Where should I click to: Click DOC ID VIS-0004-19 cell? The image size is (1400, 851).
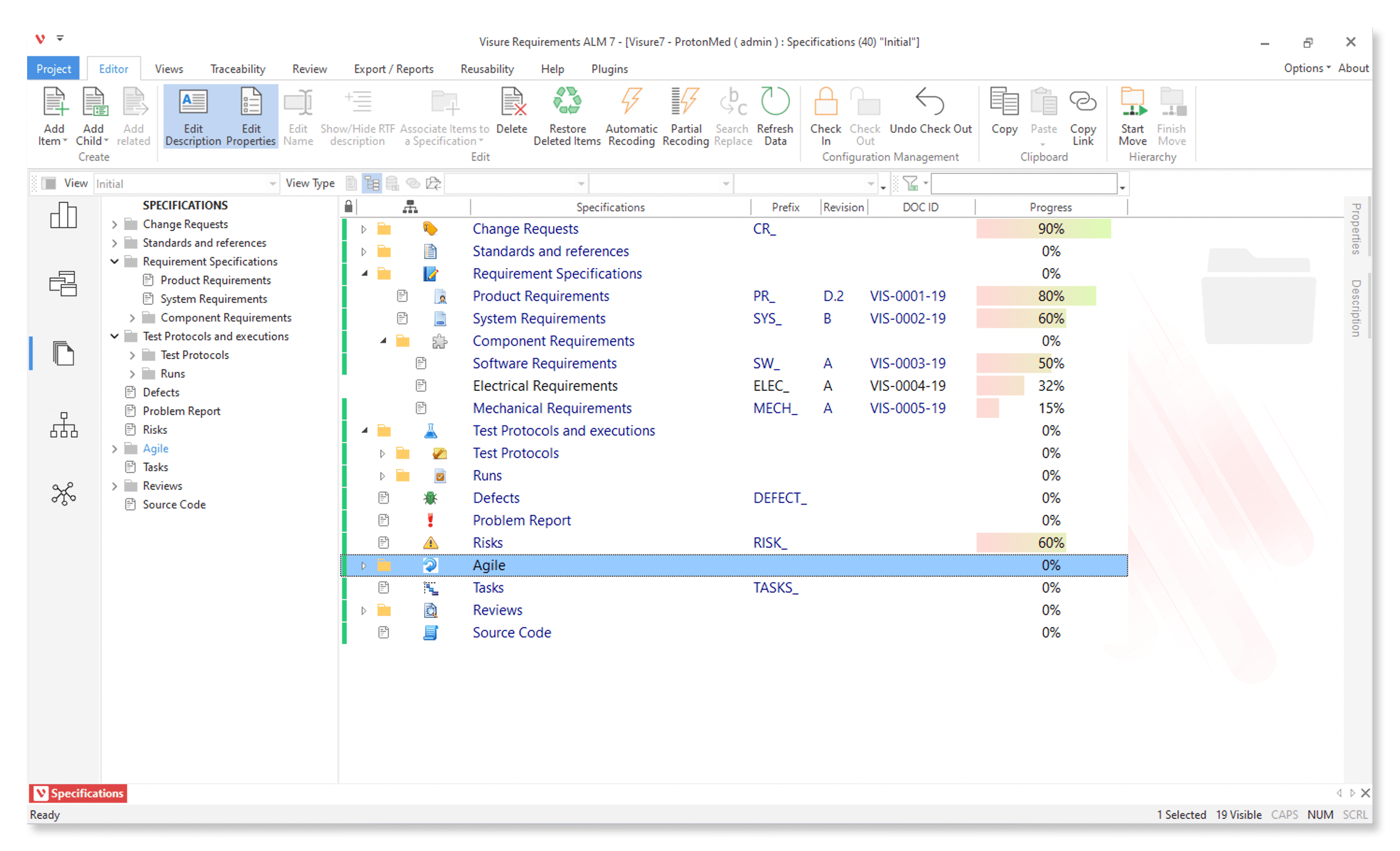pyautogui.click(x=907, y=386)
